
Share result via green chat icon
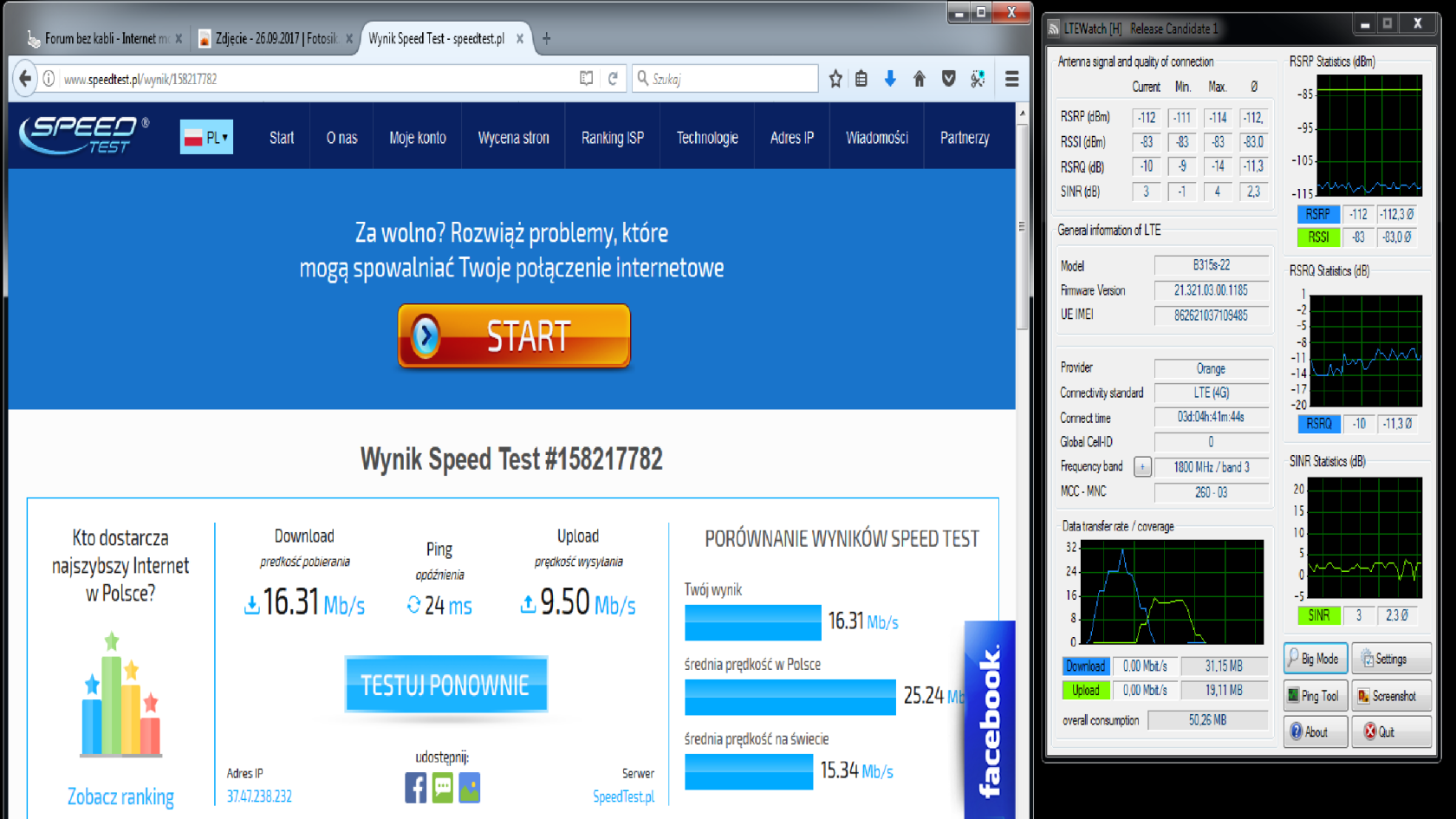point(443,788)
